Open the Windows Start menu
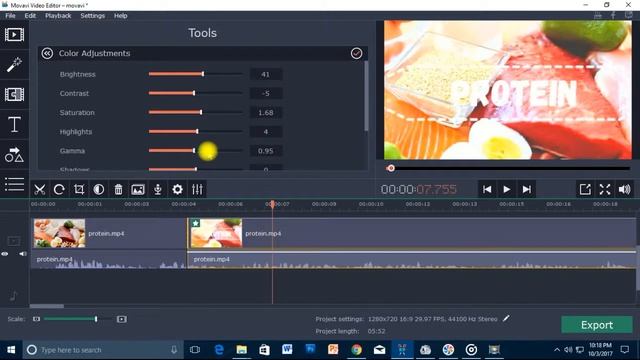 pos(11,350)
